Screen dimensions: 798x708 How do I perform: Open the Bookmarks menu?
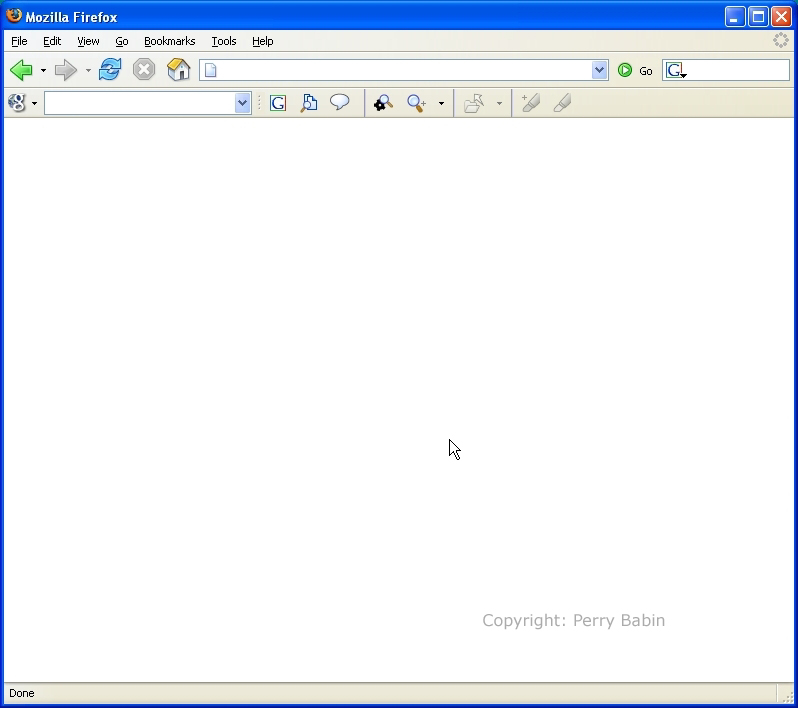[169, 41]
